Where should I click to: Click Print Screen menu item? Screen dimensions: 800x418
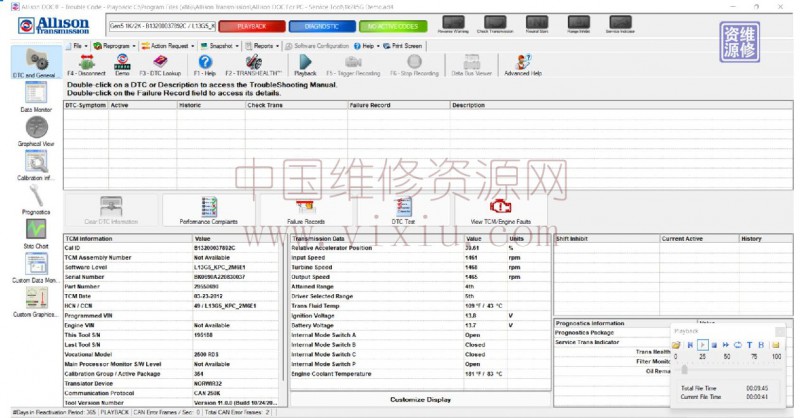click(x=403, y=46)
